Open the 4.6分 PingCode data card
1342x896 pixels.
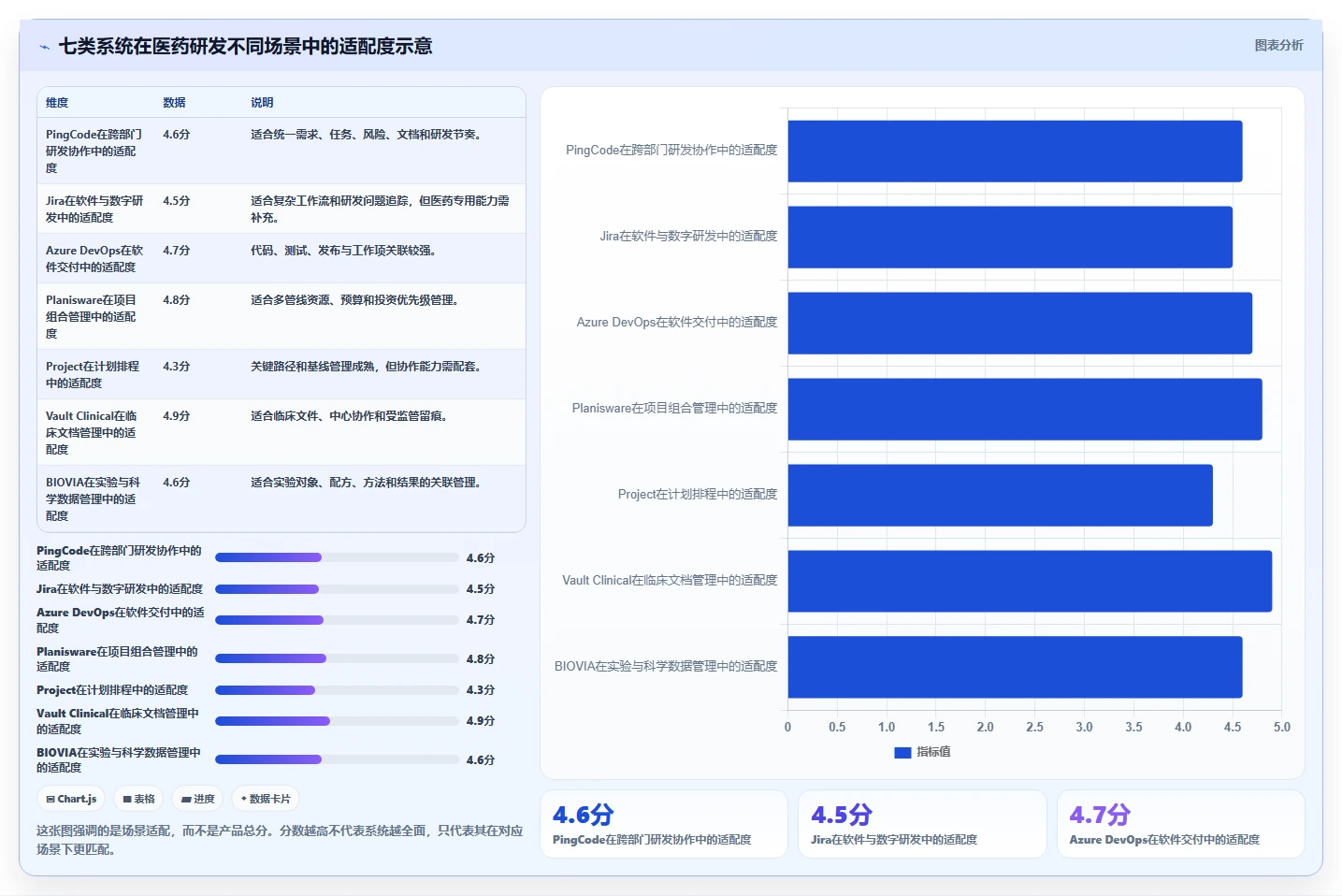point(664,824)
